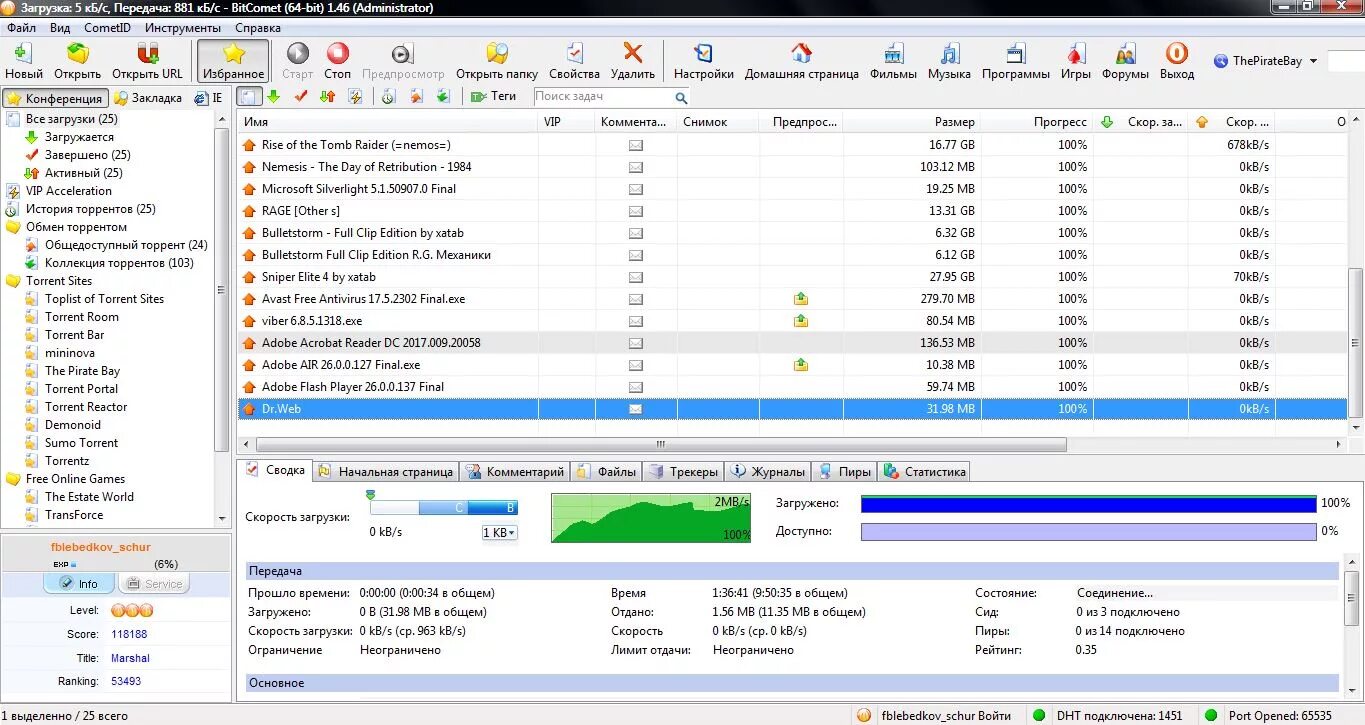
Task: Delete the selected task with Удалить
Action: click(x=632, y=61)
